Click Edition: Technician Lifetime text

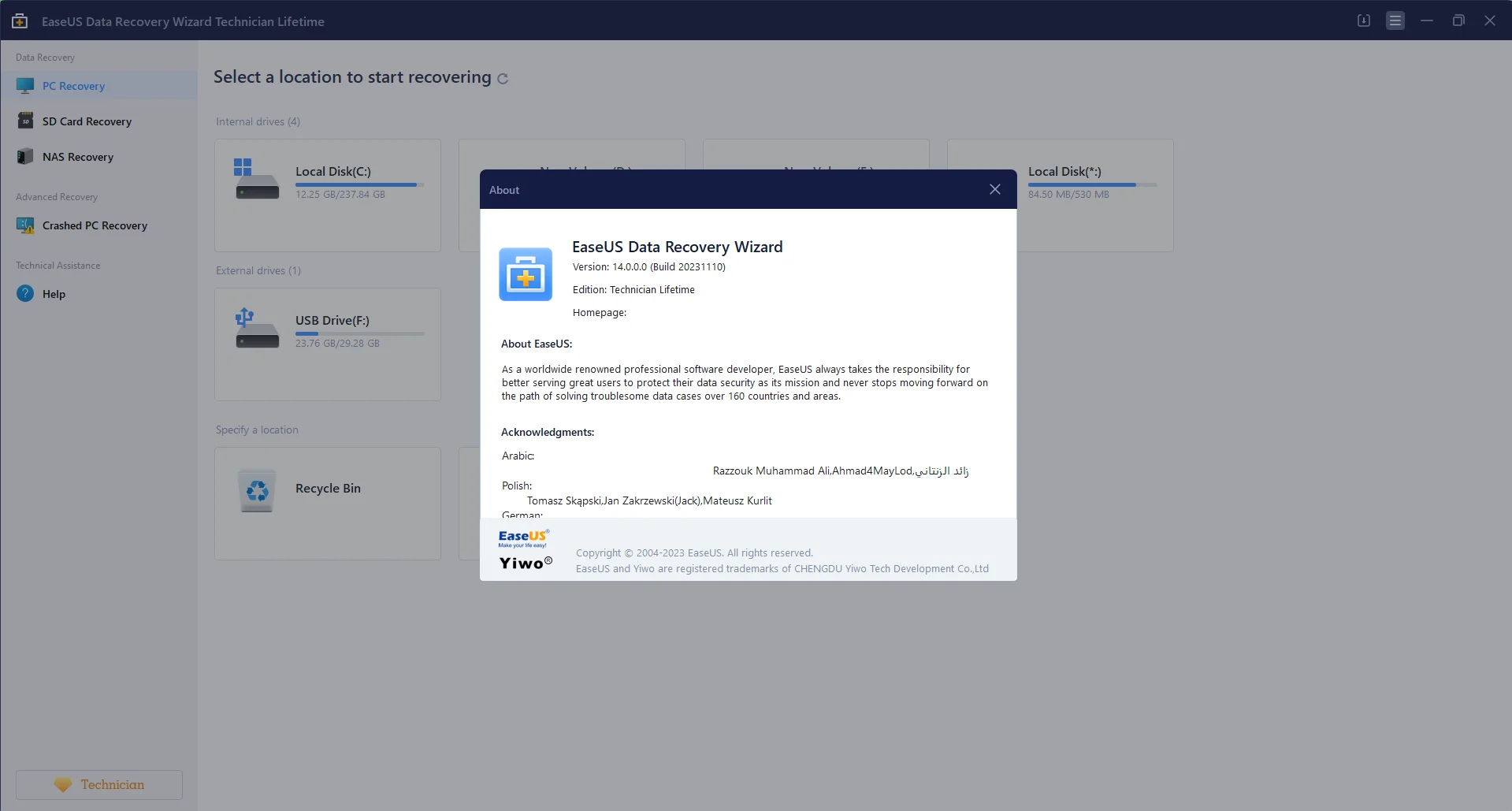coord(633,290)
